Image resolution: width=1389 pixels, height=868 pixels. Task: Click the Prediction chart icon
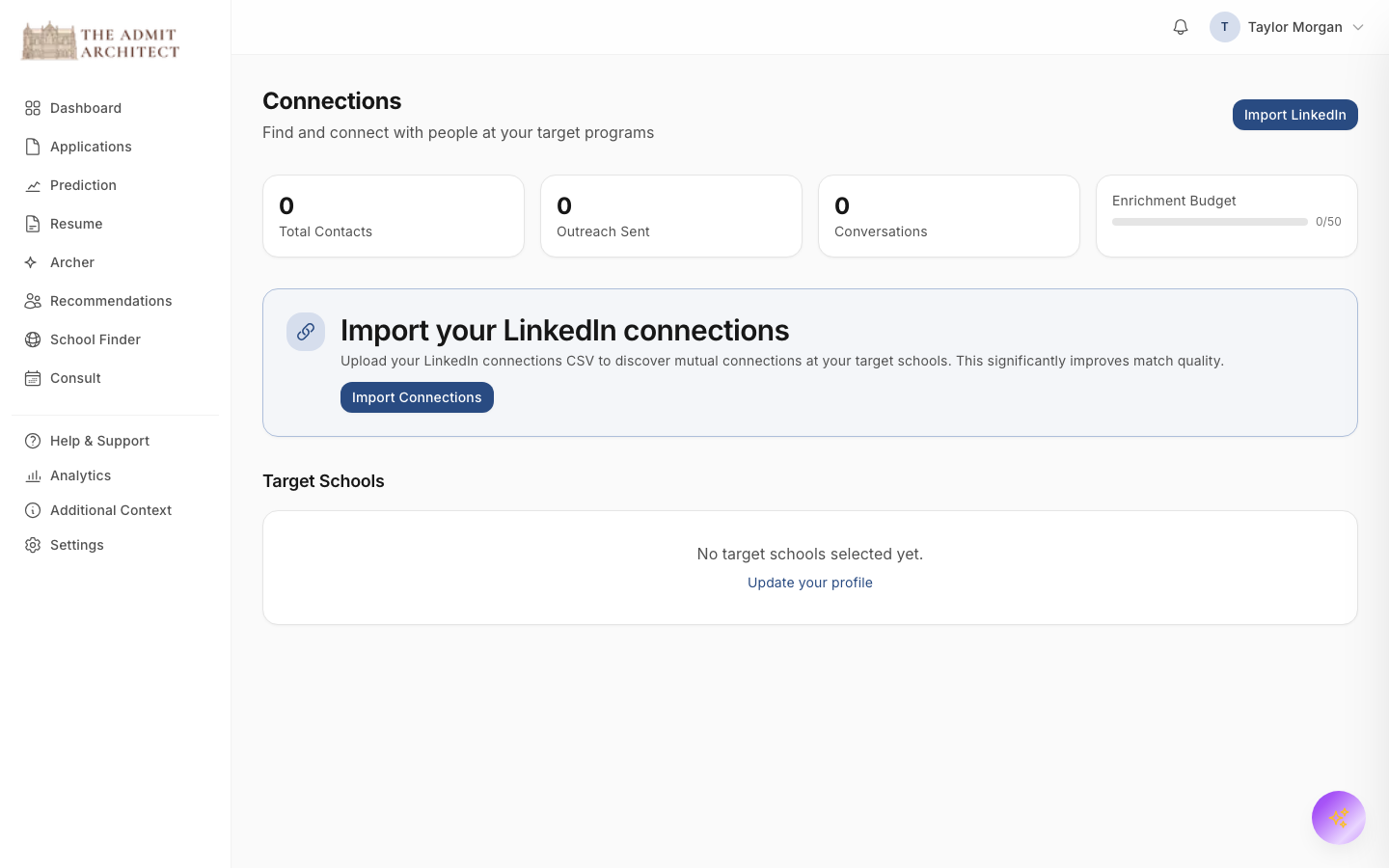[33, 185]
